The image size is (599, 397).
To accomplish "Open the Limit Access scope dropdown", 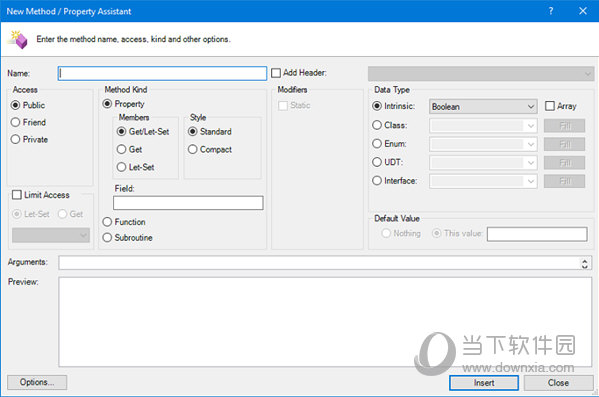I will tap(51, 235).
